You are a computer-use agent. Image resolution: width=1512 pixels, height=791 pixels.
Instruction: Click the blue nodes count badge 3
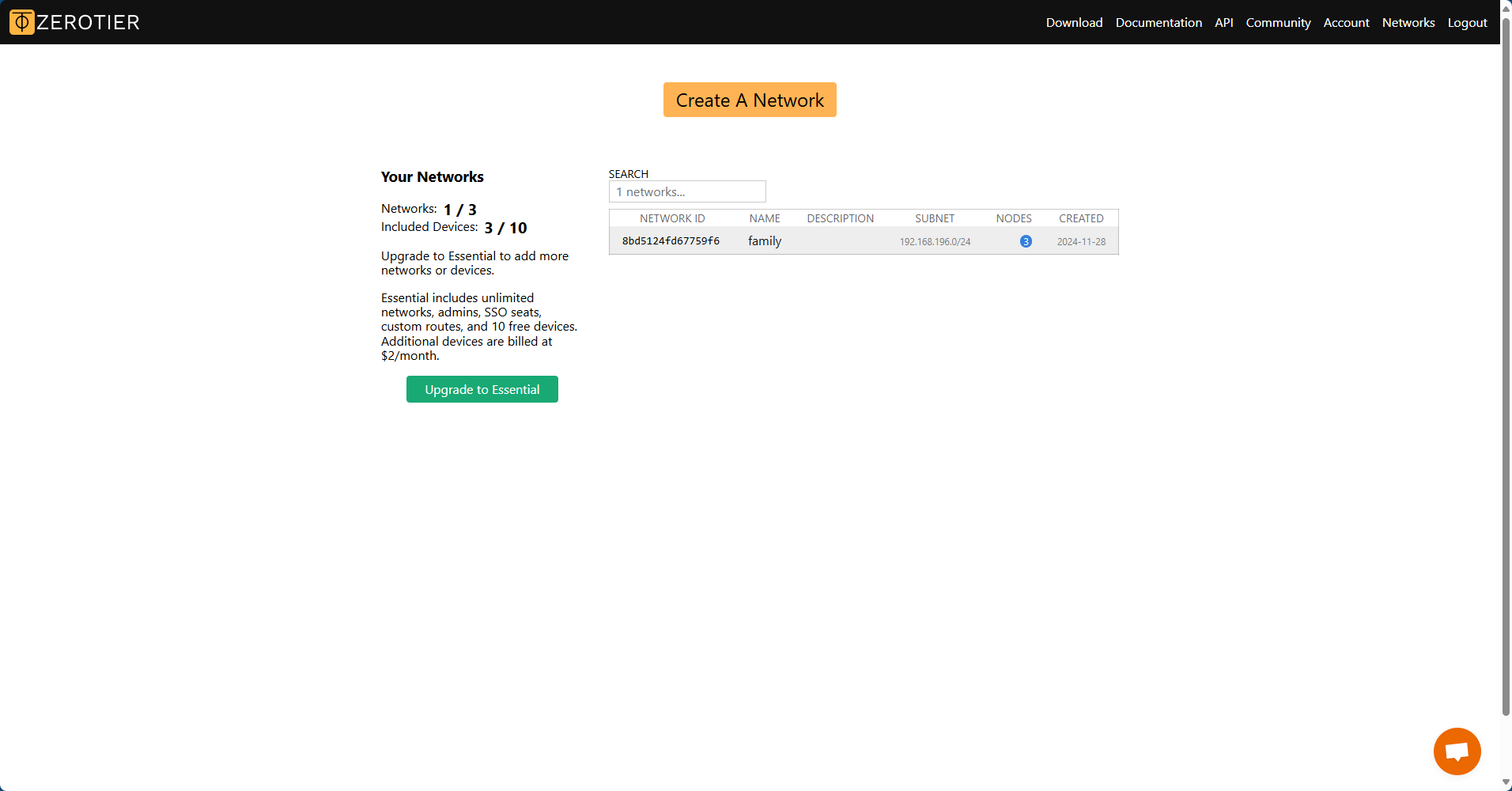pos(1026,241)
